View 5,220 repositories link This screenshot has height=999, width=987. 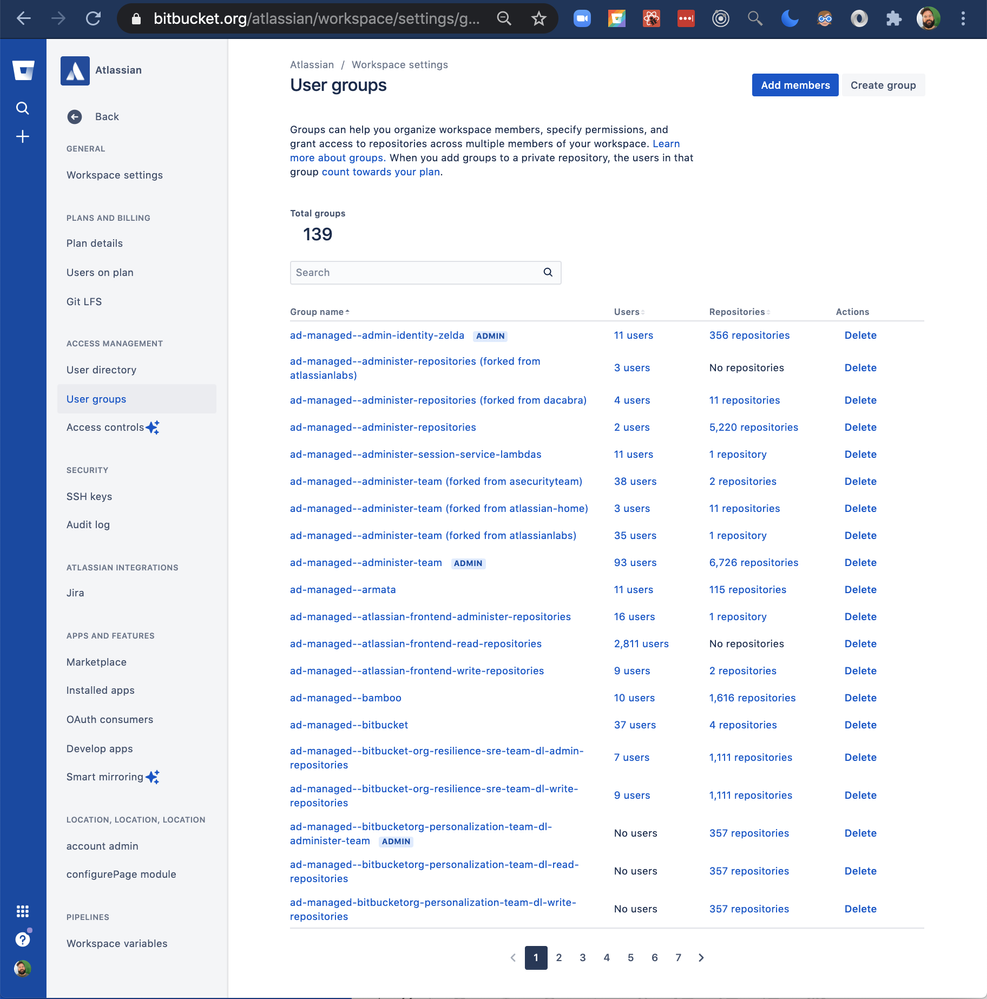click(753, 427)
